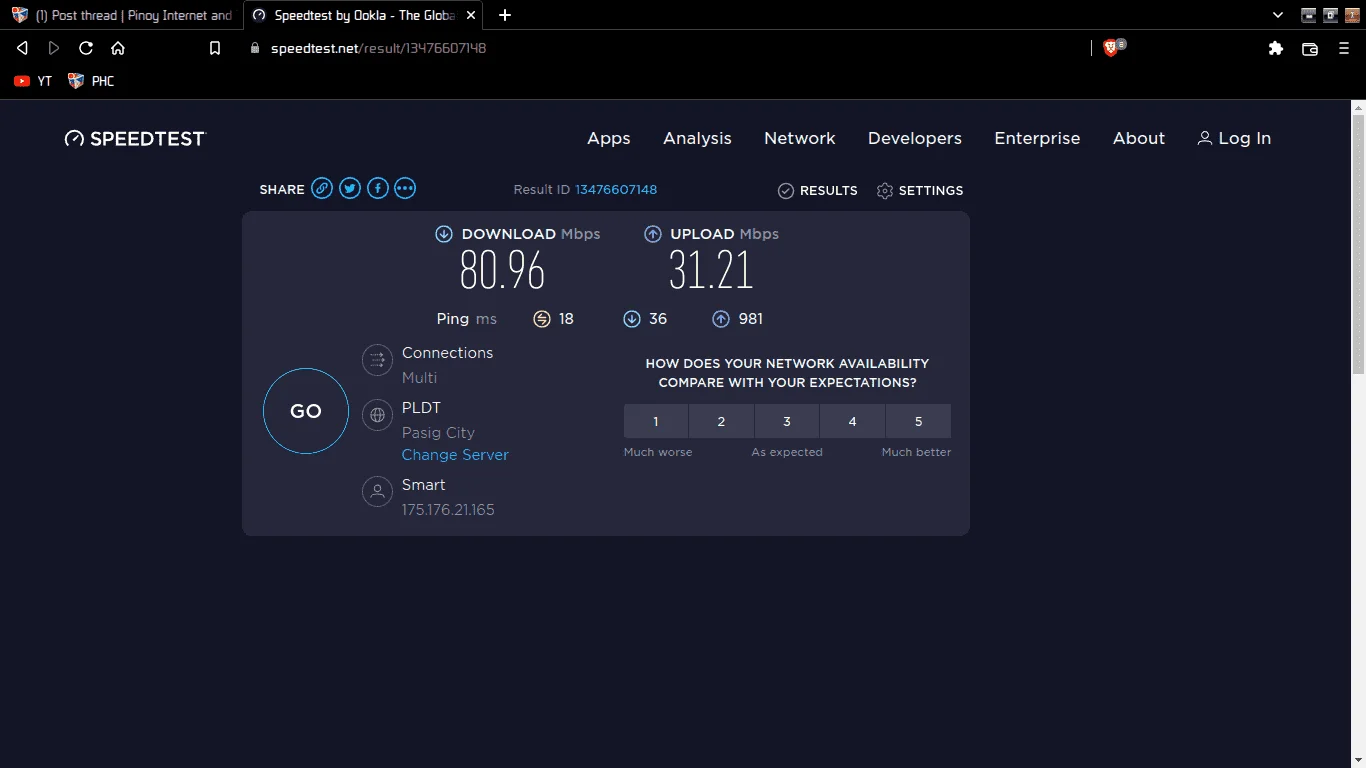1366x768 pixels.
Task: Click Change Server link
Action: pyautogui.click(x=455, y=455)
